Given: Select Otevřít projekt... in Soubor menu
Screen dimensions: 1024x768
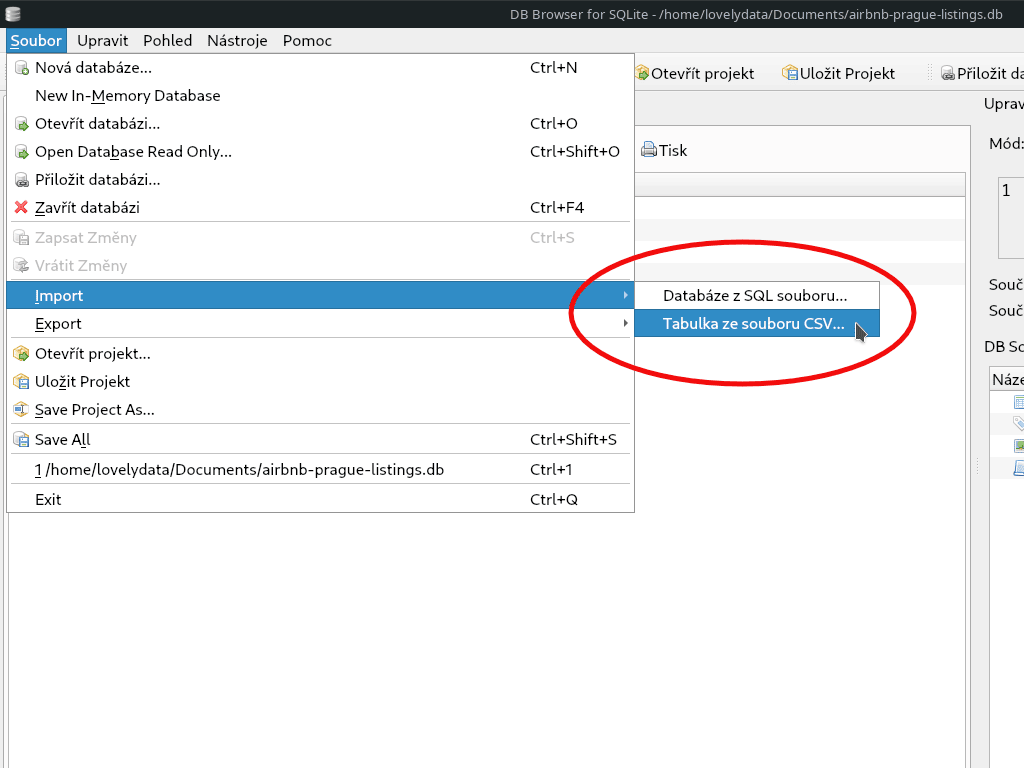Looking at the screenshot, I should point(320,354).
